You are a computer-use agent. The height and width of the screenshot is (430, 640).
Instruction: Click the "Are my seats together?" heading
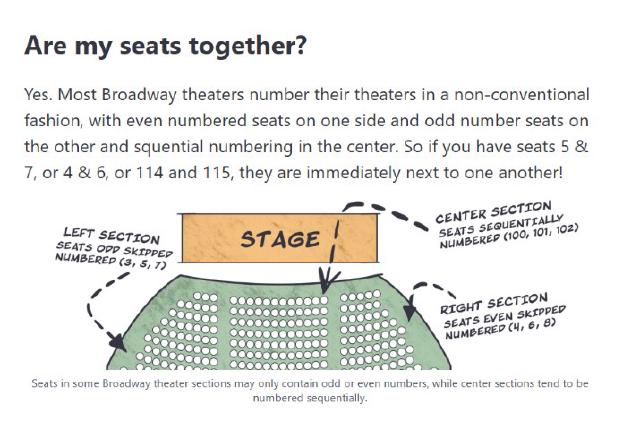pos(166,46)
